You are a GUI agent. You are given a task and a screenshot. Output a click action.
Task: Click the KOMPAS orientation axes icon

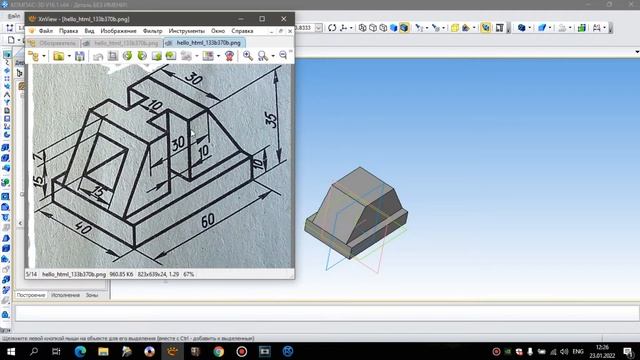tap(344, 28)
